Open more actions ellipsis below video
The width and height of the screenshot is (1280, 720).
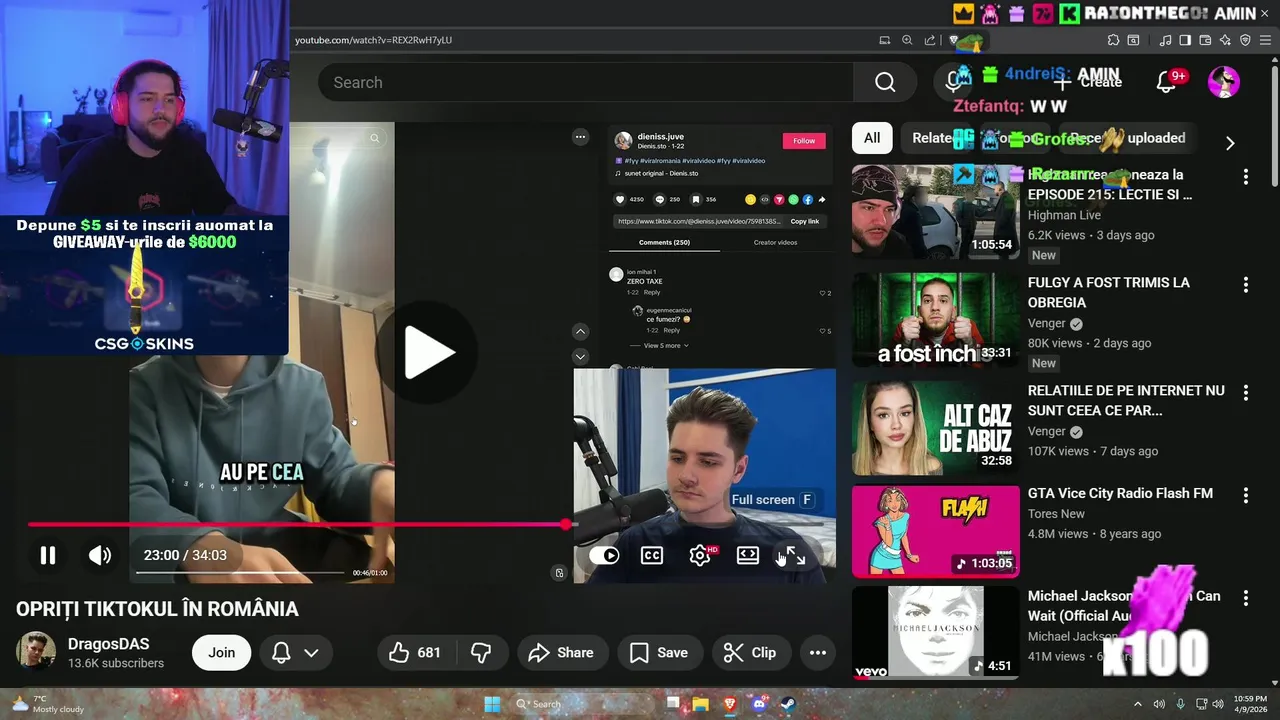[x=818, y=652]
